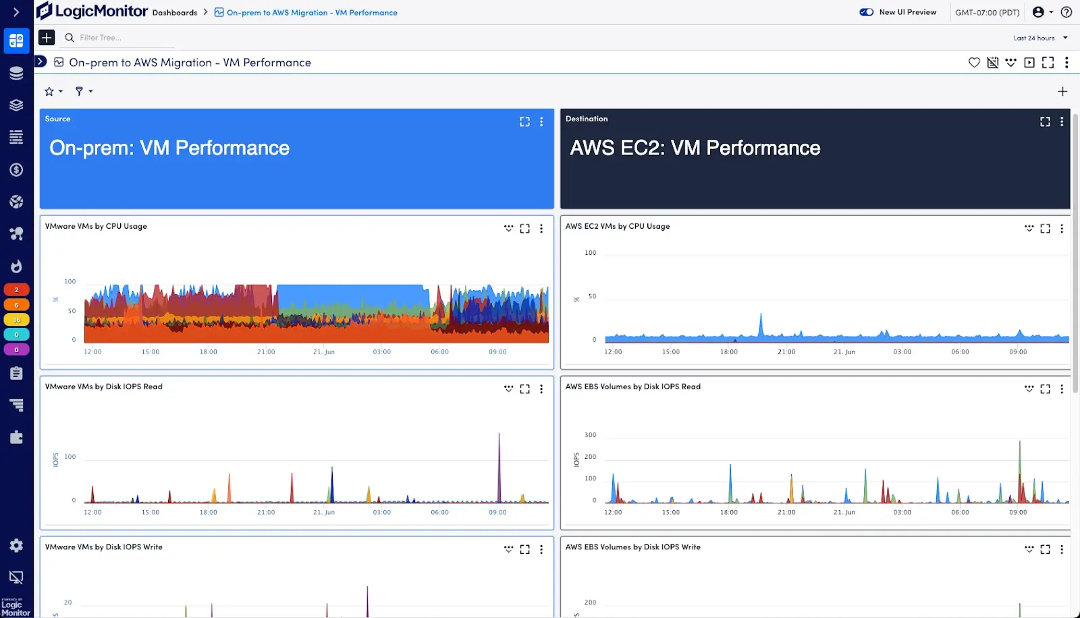The width and height of the screenshot is (1080, 618).
Task: Open the kebab menu on the Source widget
Action: pos(541,121)
